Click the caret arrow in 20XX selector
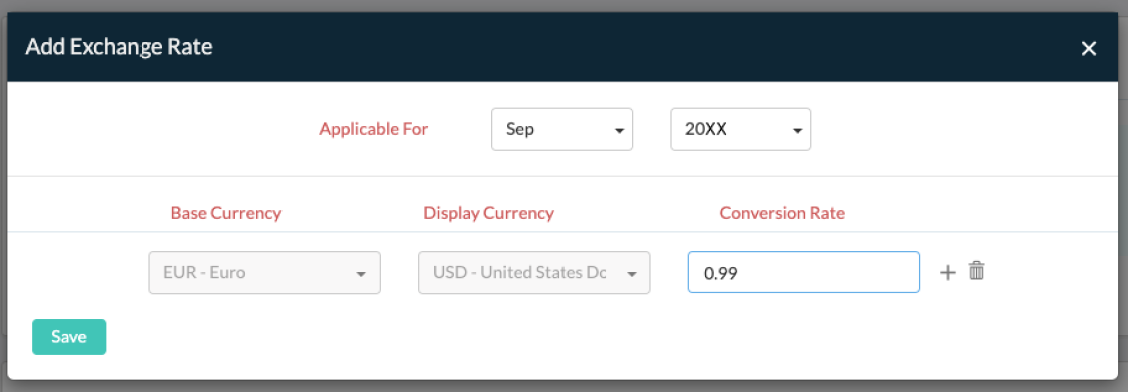 coord(796,131)
